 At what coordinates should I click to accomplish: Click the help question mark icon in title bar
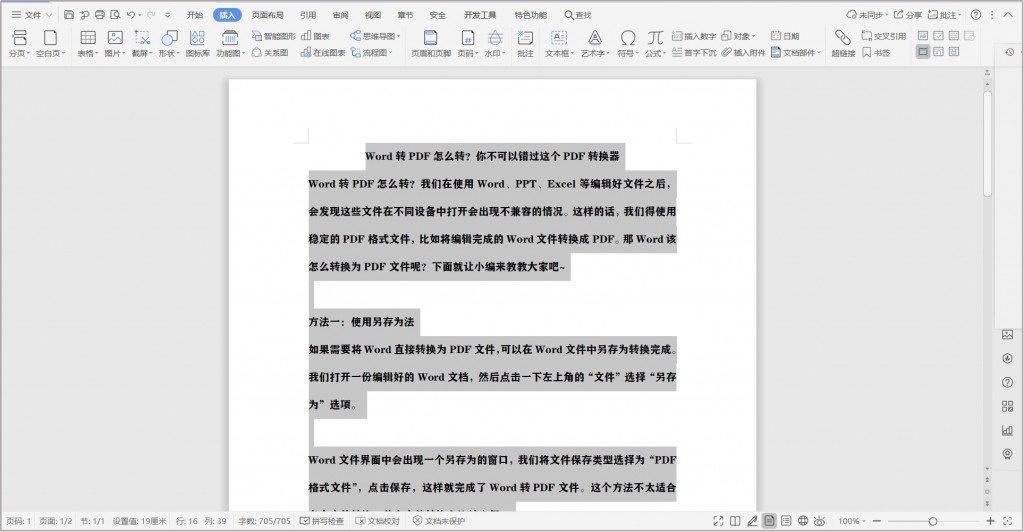point(976,14)
